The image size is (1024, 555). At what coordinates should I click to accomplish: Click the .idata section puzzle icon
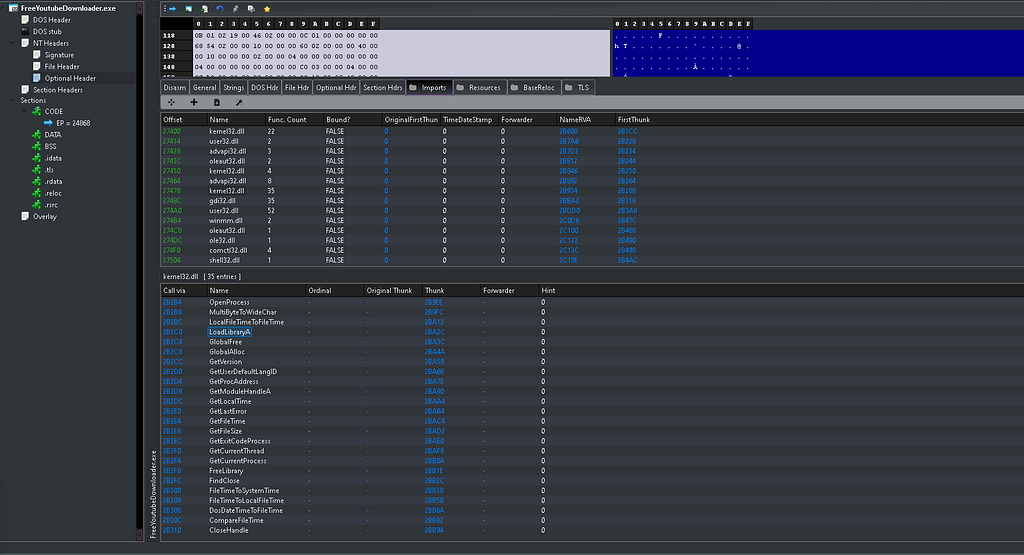click(x=37, y=159)
